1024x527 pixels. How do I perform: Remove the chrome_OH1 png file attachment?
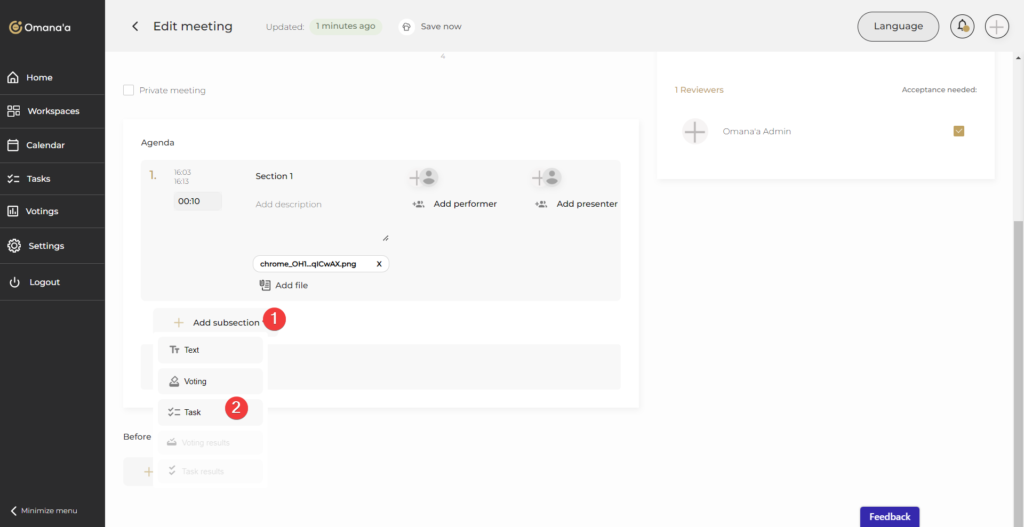pos(379,264)
